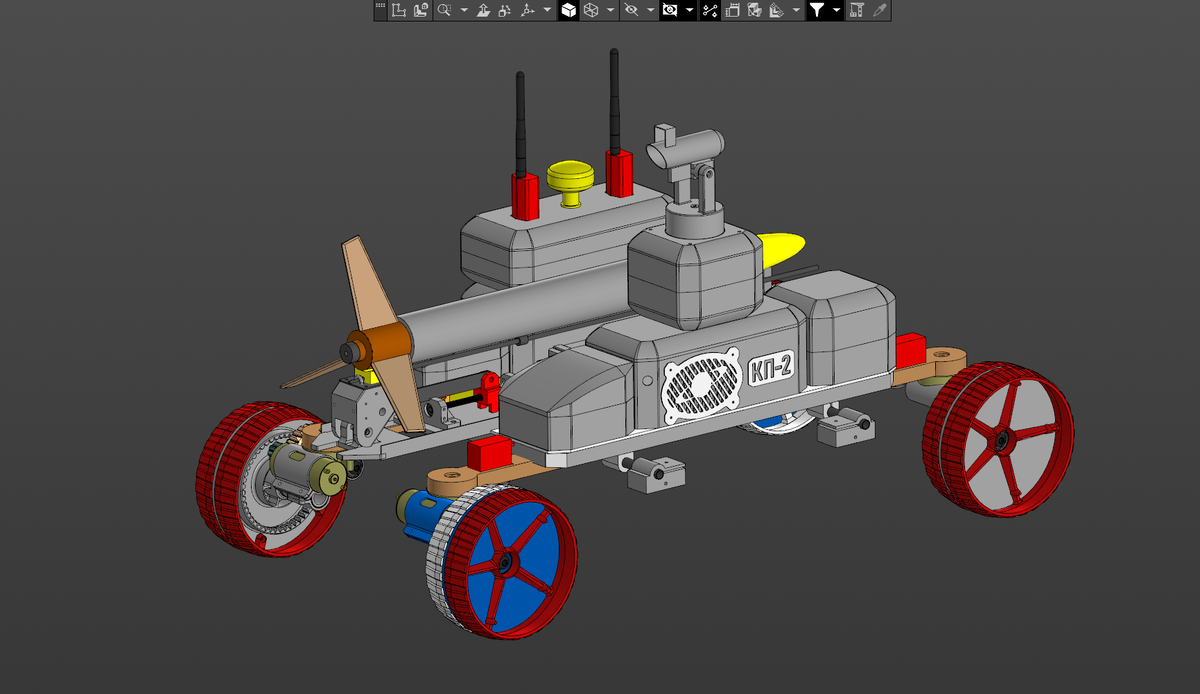Click the layered triangle toolbar icon
Screen dimensions: 1200x694
776,10
